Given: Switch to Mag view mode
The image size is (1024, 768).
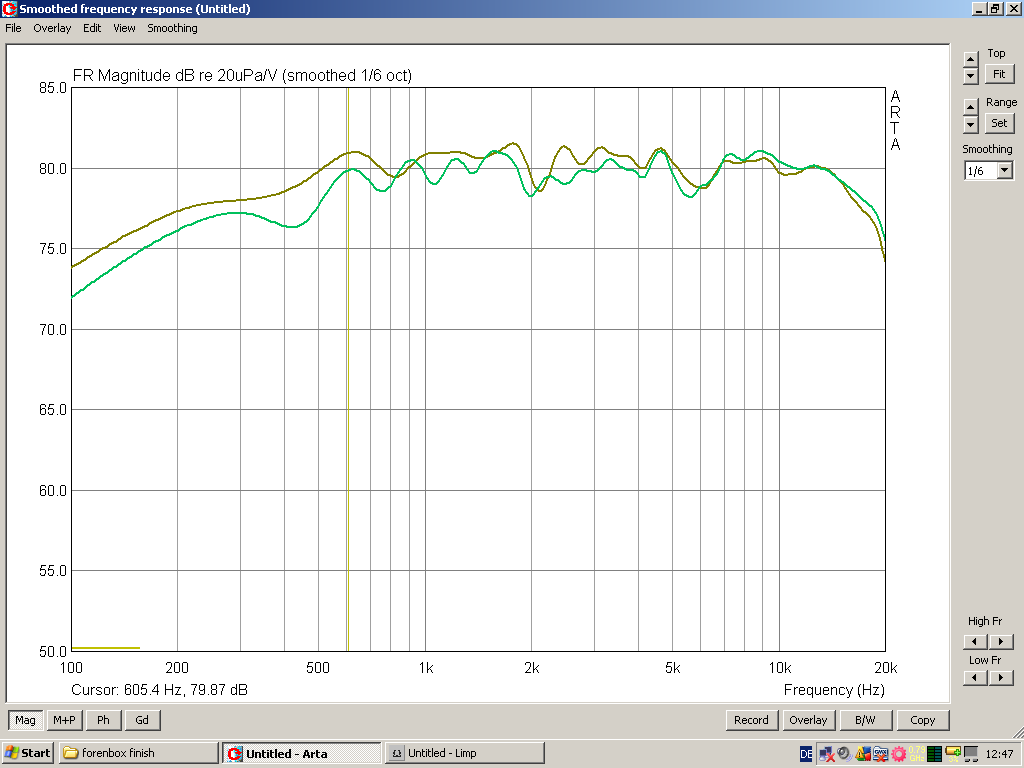Looking at the screenshot, I should point(25,720).
